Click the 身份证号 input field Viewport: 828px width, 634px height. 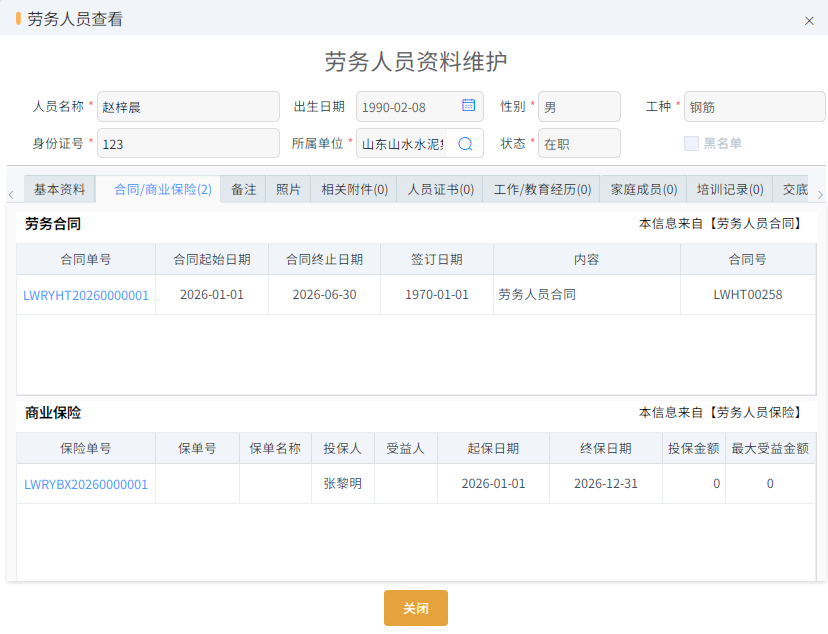coord(188,143)
